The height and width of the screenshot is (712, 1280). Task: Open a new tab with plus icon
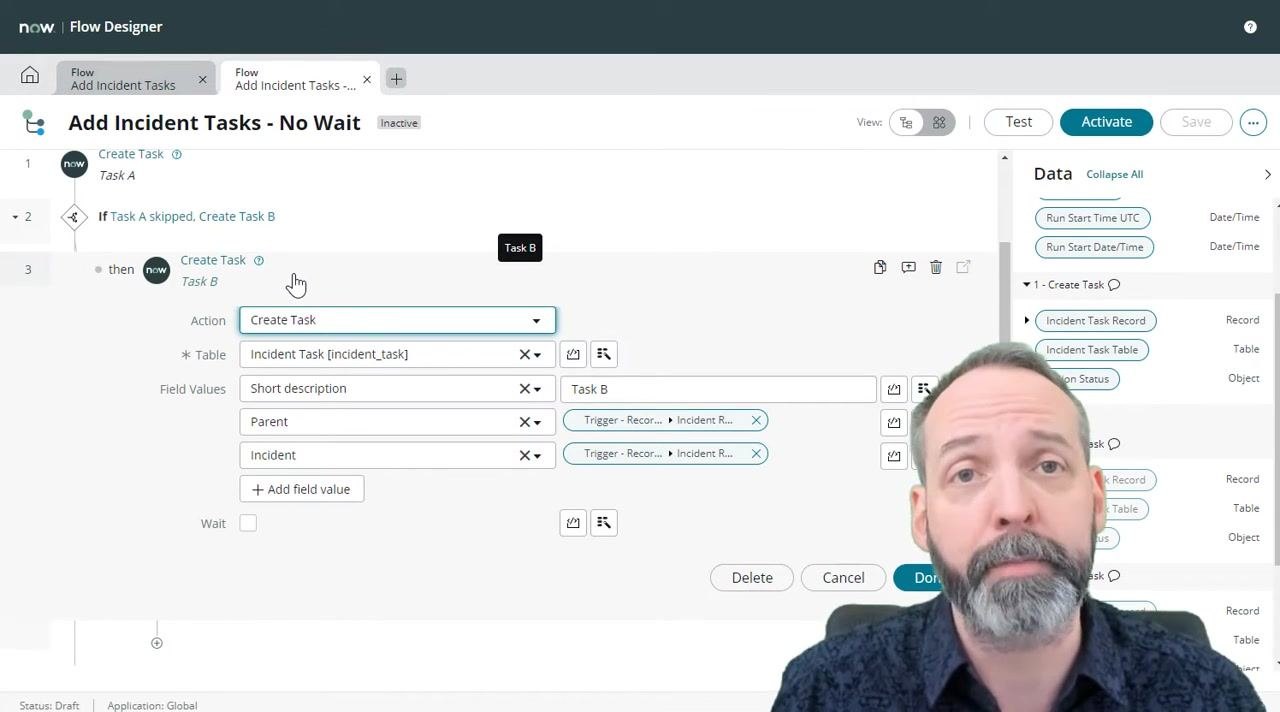(x=396, y=78)
